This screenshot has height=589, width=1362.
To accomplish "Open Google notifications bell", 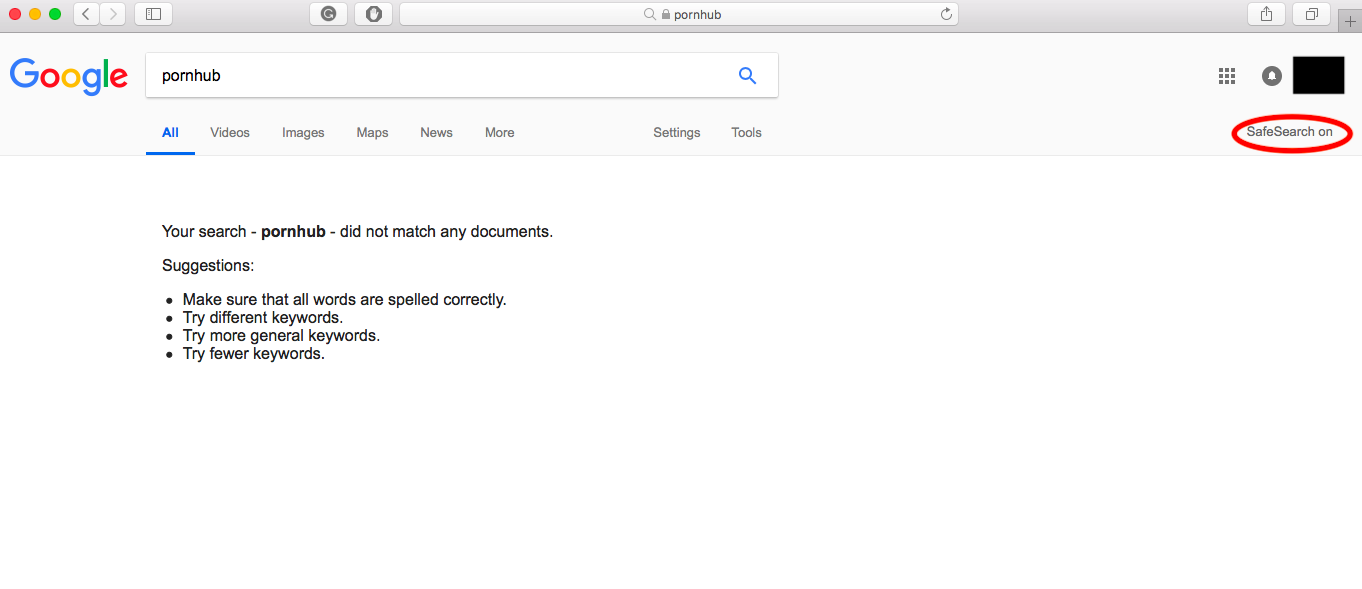I will pyautogui.click(x=1271, y=75).
